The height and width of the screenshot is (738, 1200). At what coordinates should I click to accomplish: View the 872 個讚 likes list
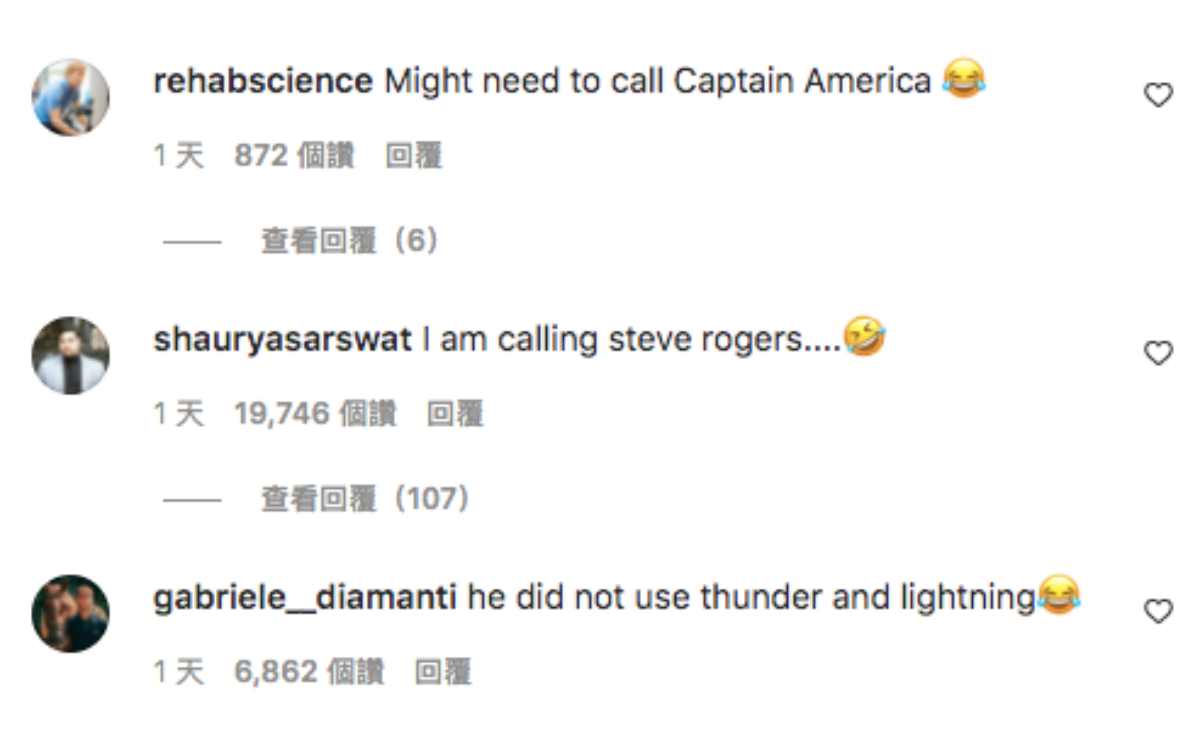[294, 156]
